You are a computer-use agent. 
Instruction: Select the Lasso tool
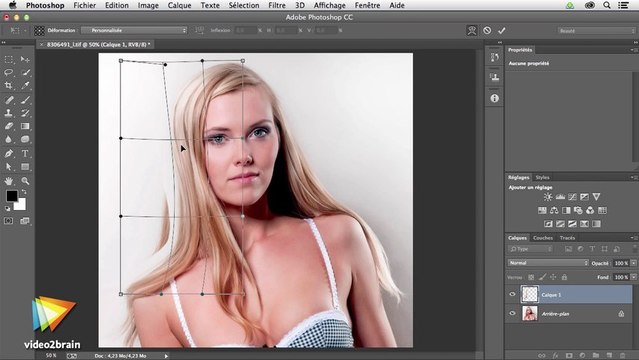coord(9,73)
